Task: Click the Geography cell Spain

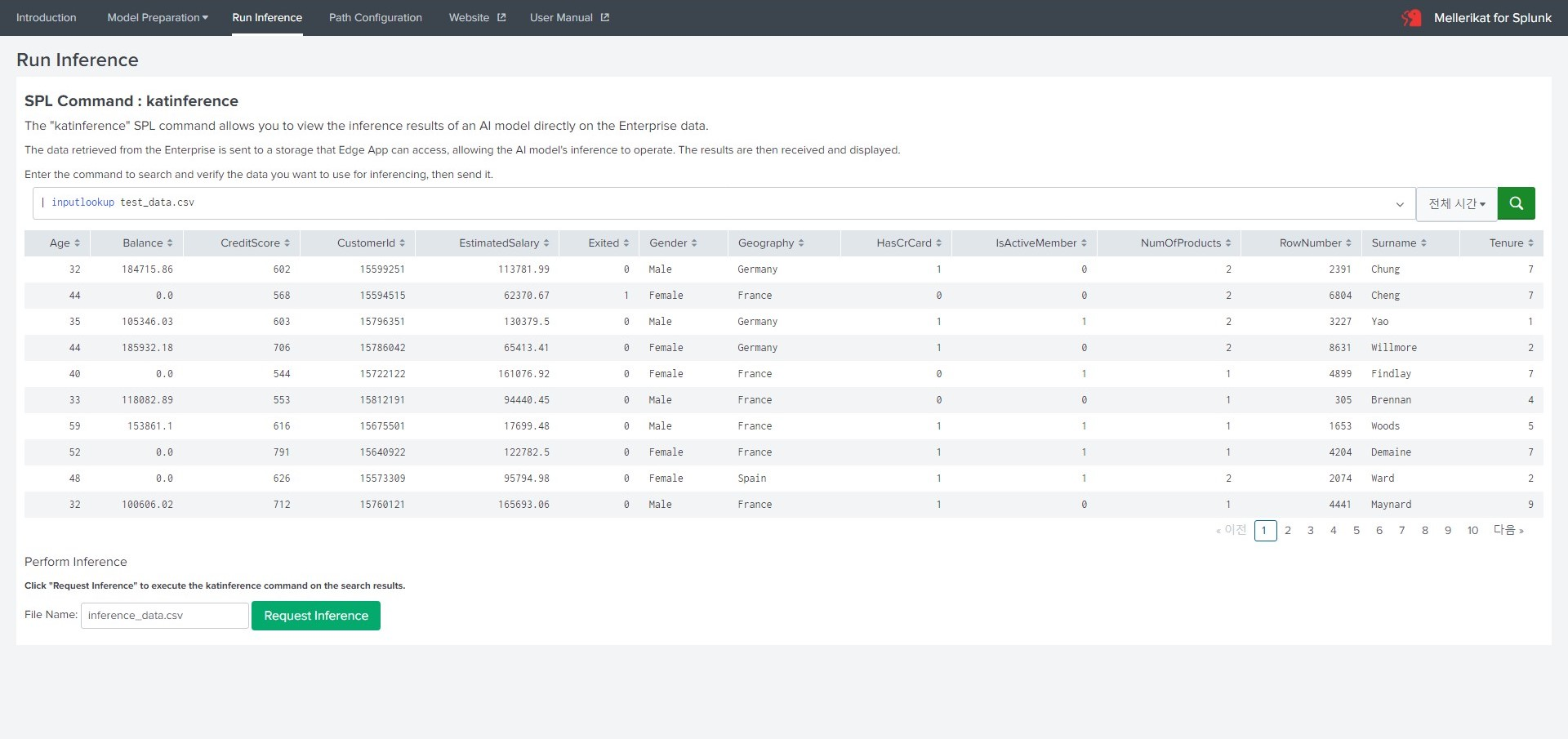Action: click(x=752, y=479)
